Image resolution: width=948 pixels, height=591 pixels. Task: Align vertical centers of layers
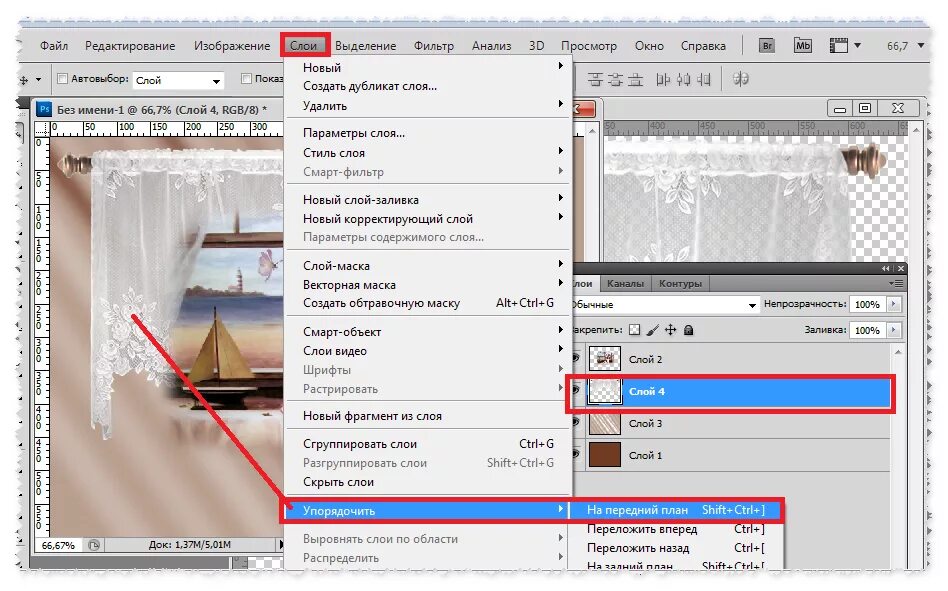[x=615, y=79]
